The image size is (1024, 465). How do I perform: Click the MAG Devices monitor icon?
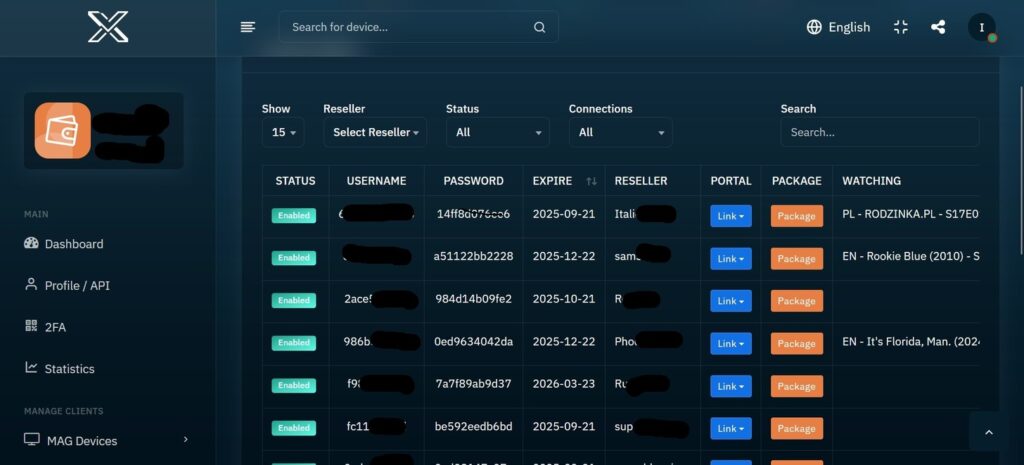(31, 440)
